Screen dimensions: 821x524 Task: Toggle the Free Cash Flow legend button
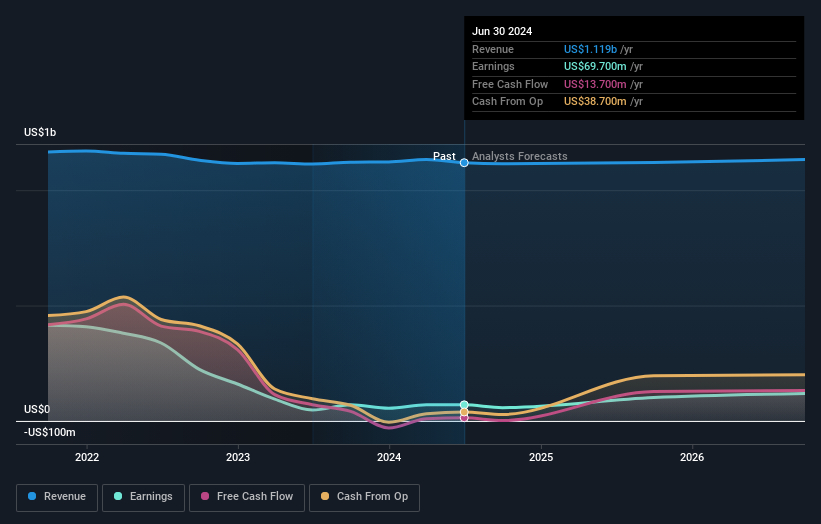click(x=247, y=497)
